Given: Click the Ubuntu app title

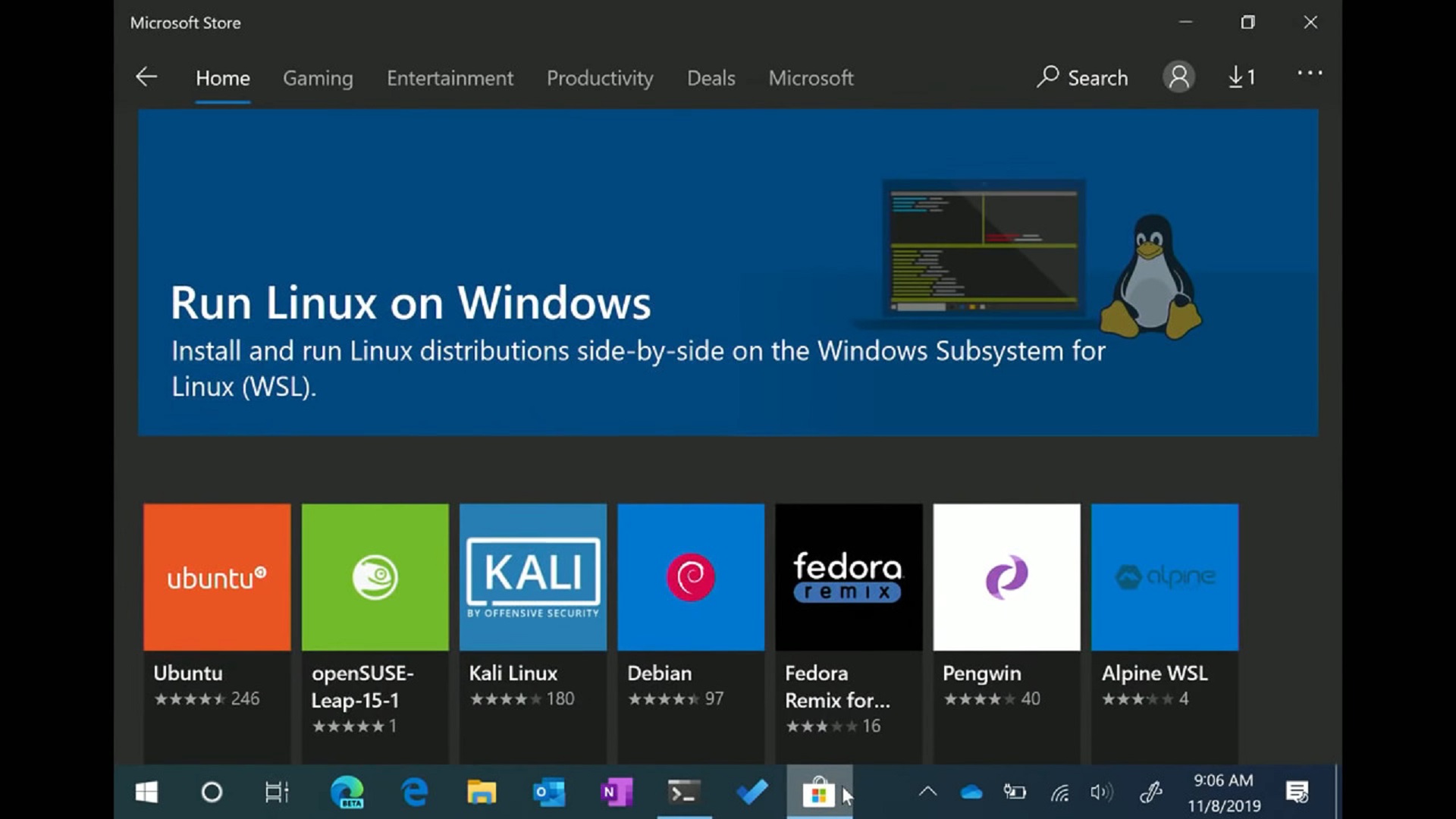Looking at the screenshot, I should pos(188,673).
